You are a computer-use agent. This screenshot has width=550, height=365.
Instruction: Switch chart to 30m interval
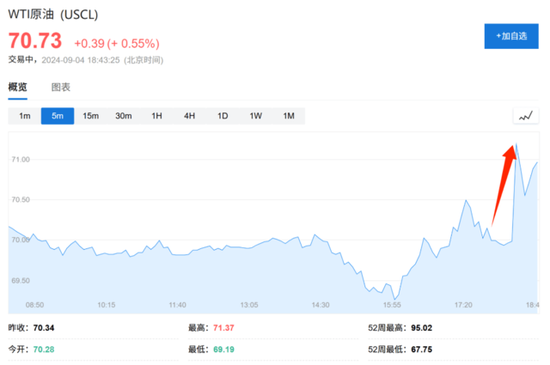click(x=123, y=116)
